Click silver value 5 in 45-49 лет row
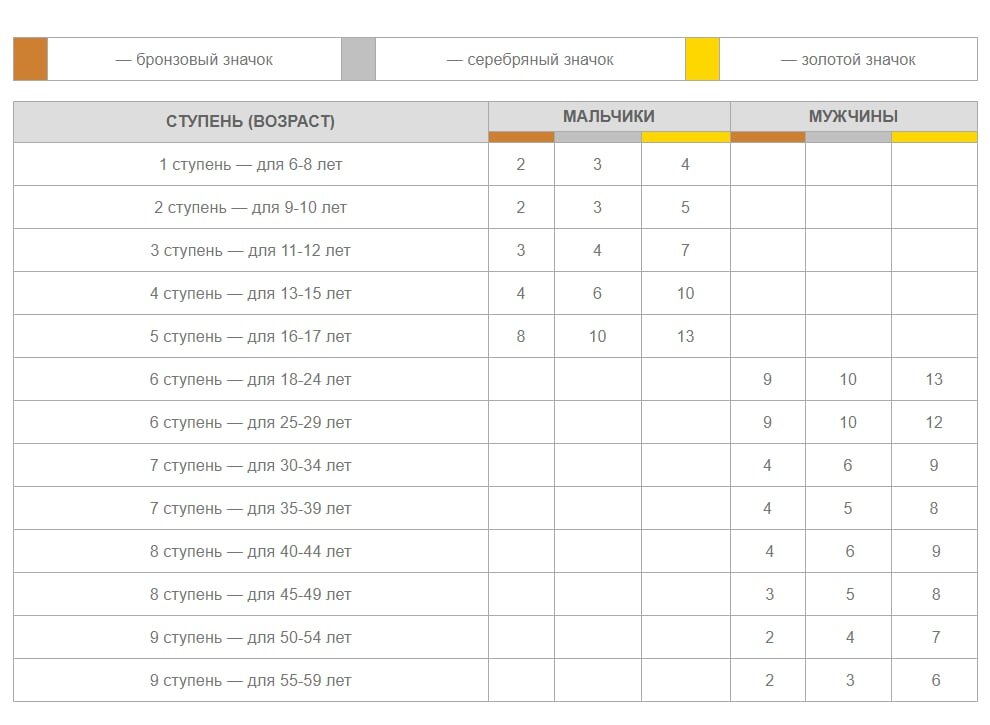 click(850, 594)
